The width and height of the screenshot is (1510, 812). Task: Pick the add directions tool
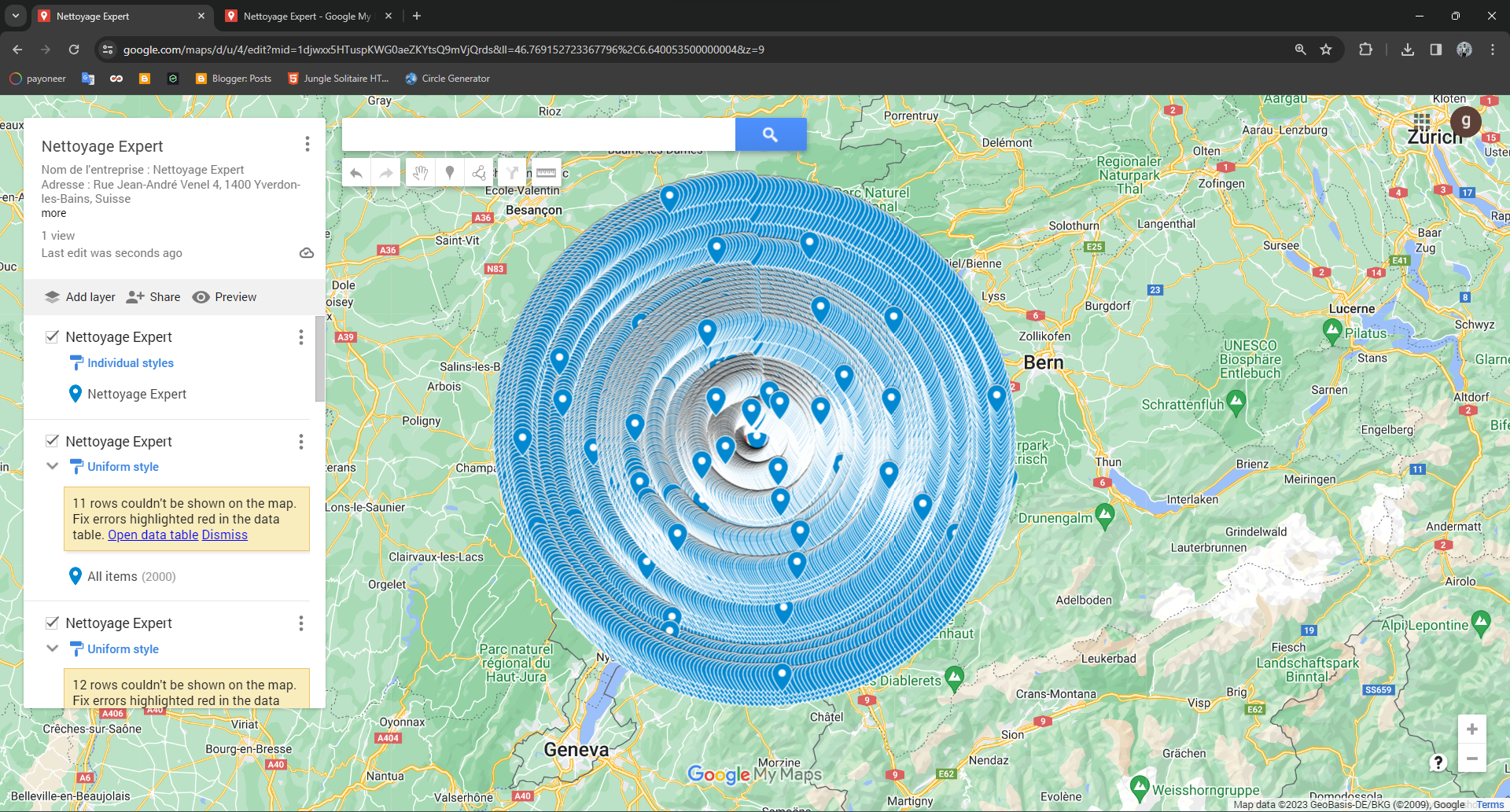[513, 173]
